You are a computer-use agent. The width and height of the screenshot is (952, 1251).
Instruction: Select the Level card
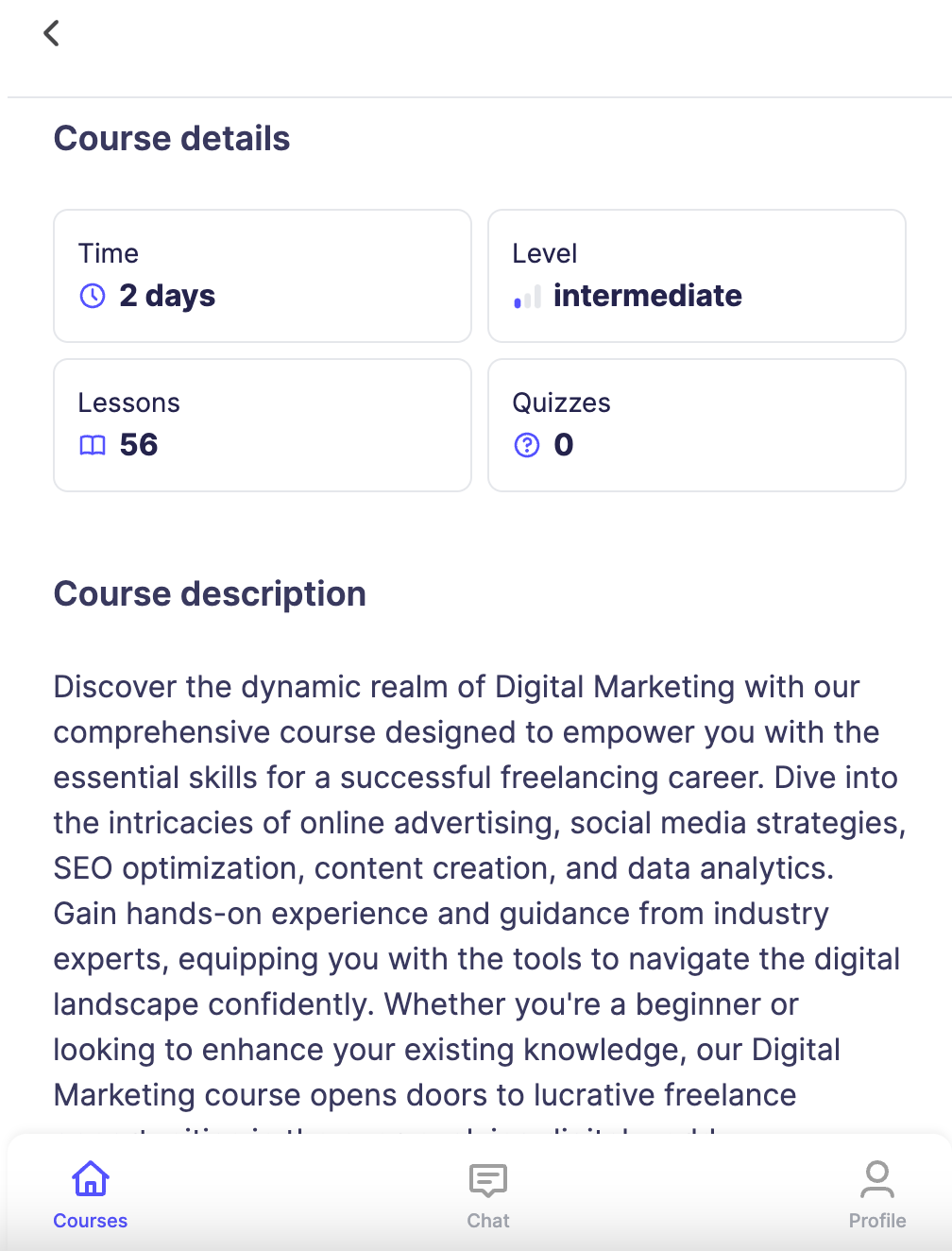pyautogui.click(x=697, y=276)
